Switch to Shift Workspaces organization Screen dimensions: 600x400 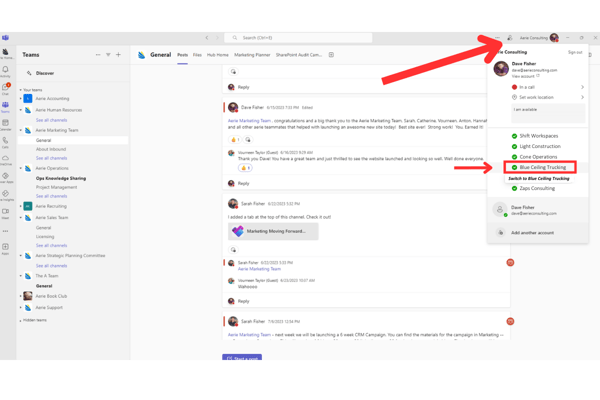point(539,136)
